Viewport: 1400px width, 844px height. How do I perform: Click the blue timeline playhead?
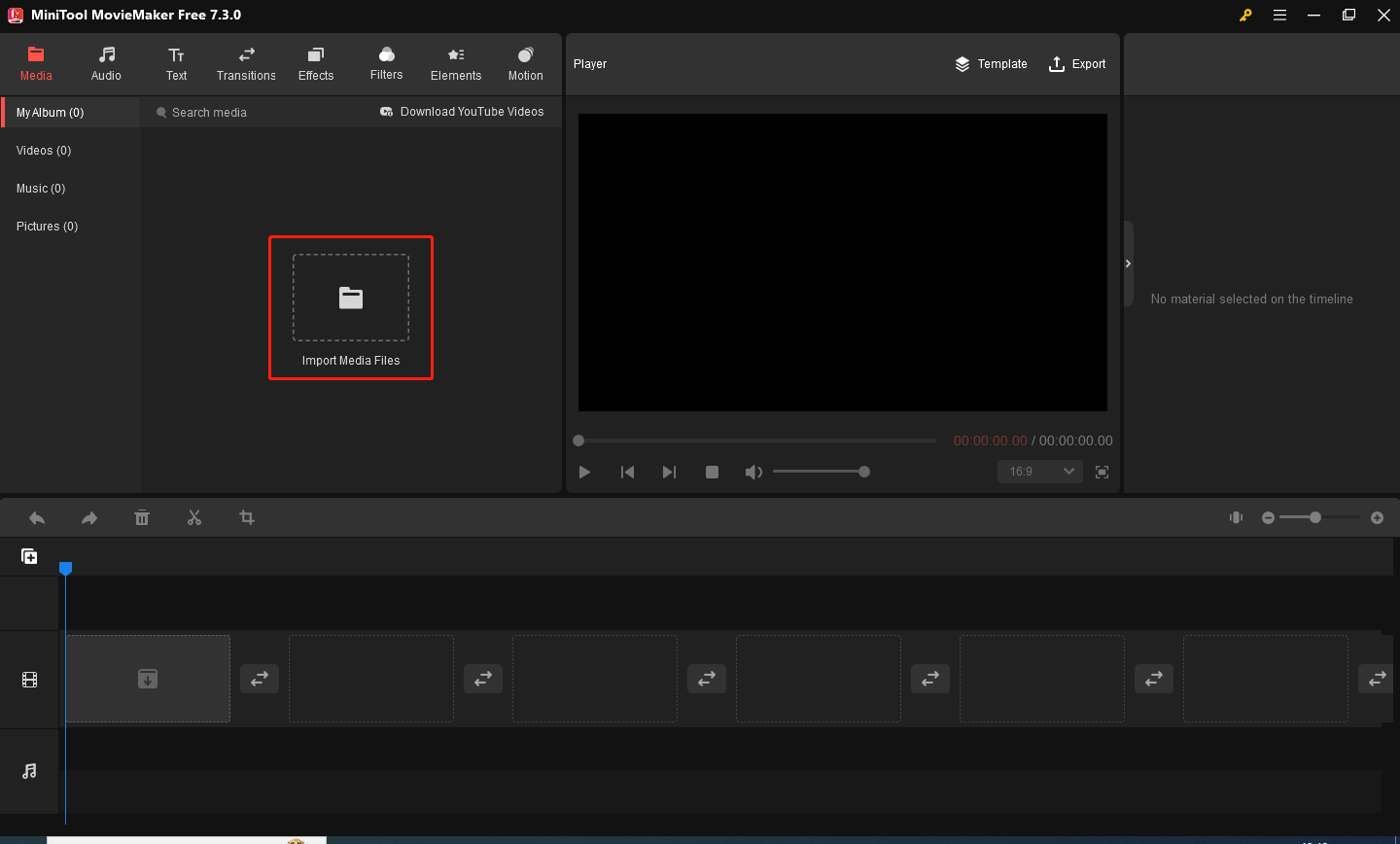point(65,568)
